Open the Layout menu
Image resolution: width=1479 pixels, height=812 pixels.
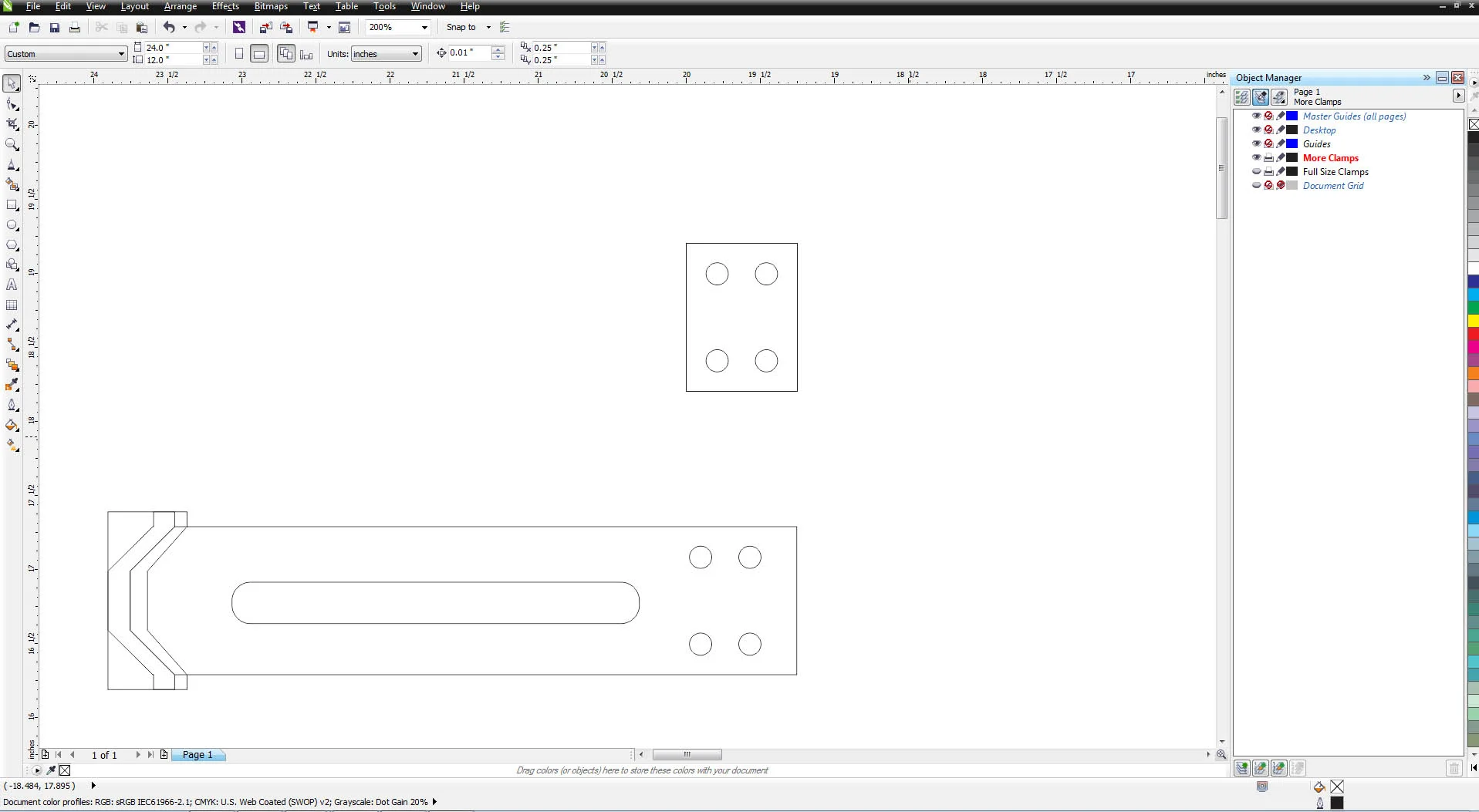135,6
